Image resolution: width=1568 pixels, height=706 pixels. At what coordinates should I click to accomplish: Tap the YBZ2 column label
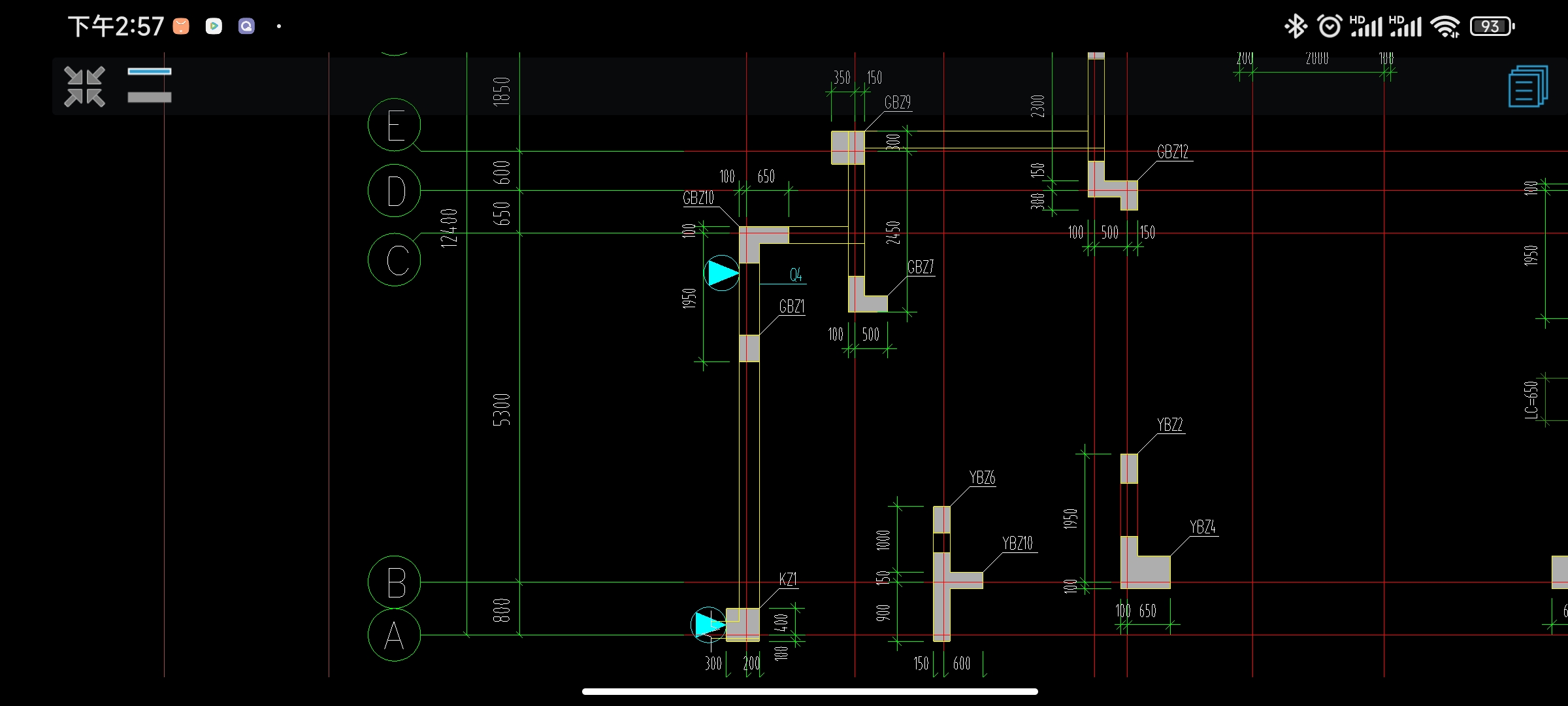(x=1170, y=425)
